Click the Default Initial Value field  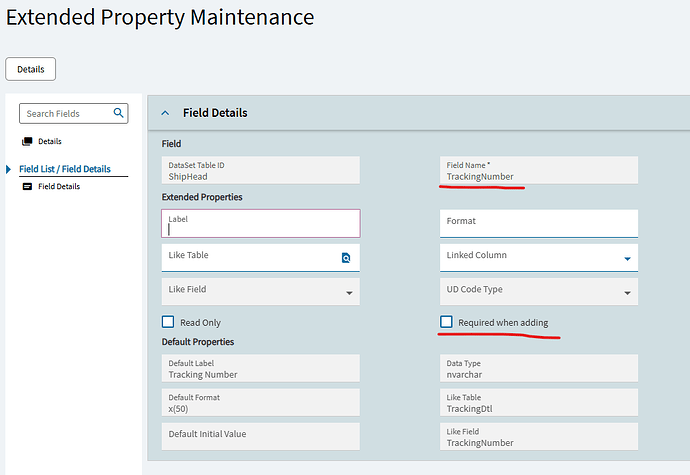coord(260,434)
